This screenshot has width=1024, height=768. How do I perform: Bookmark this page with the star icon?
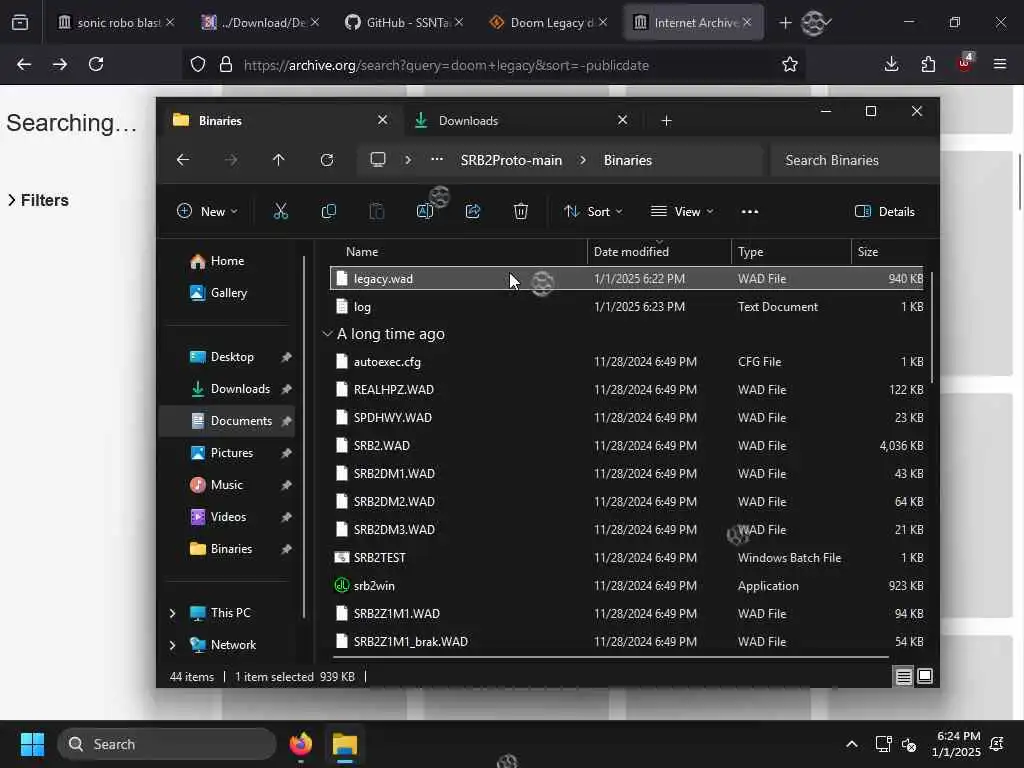click(790, 64)
